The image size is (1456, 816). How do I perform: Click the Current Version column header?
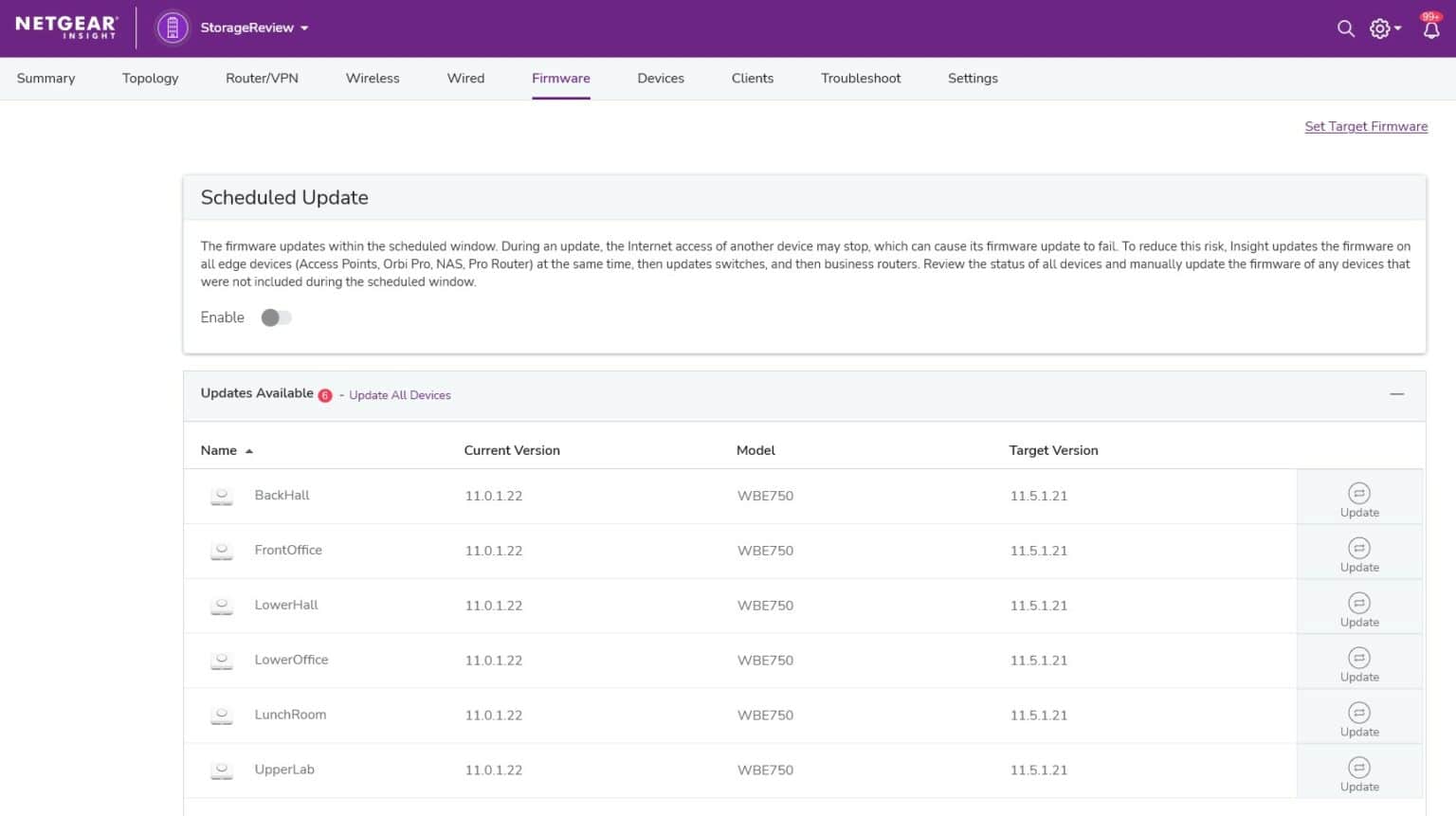512,450
